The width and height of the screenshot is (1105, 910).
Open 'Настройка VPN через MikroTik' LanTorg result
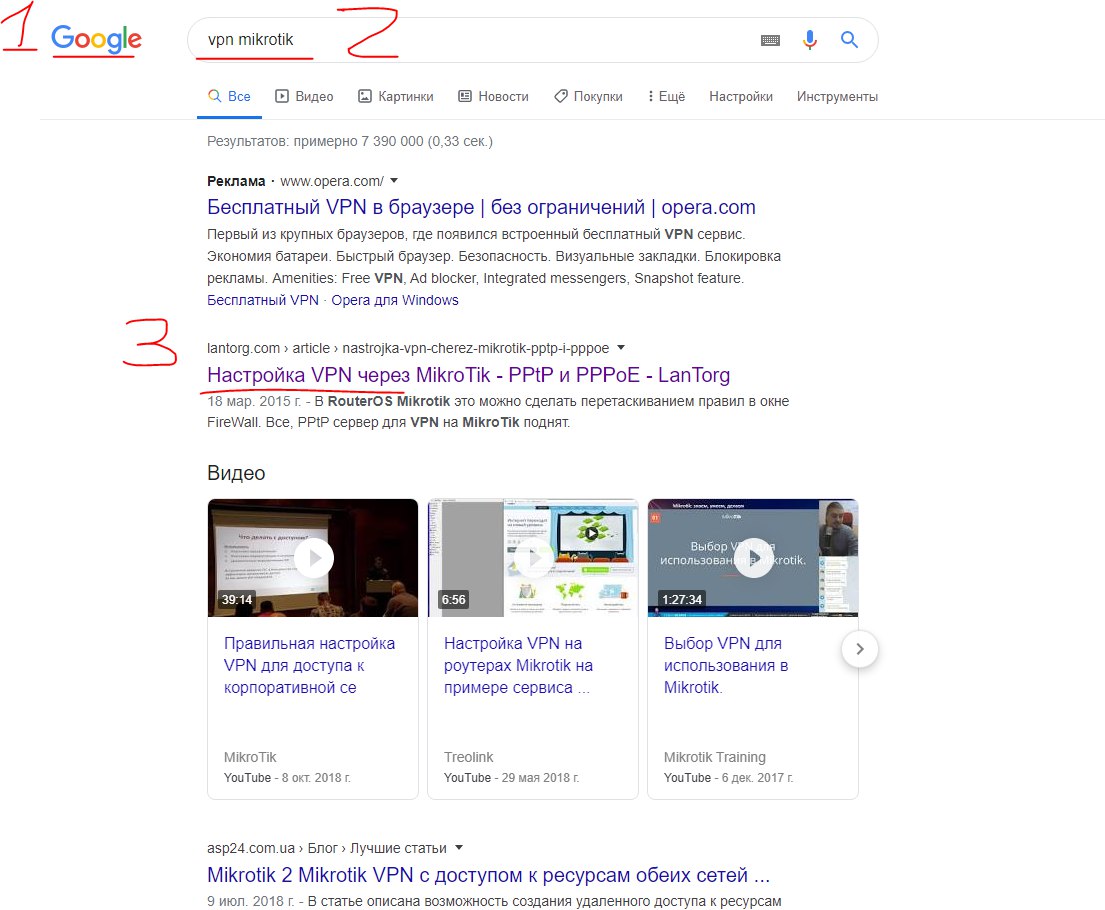click(x=469, y=375)
